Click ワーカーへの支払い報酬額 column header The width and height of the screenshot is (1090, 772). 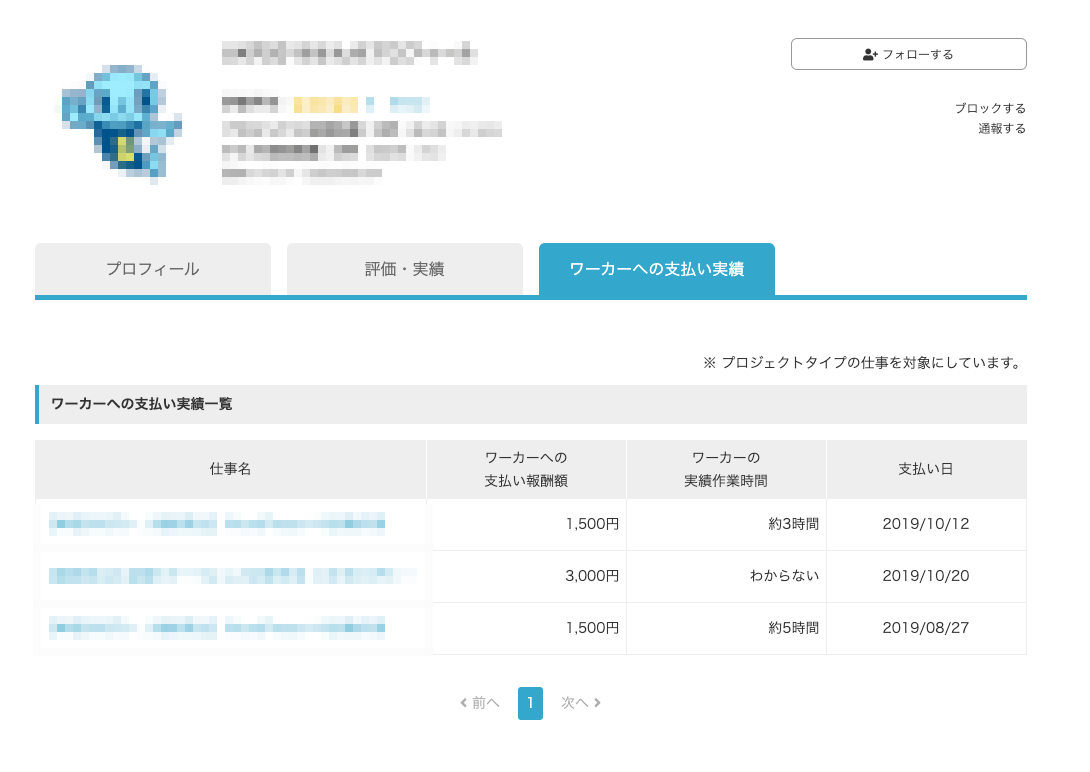pos(526,469)
